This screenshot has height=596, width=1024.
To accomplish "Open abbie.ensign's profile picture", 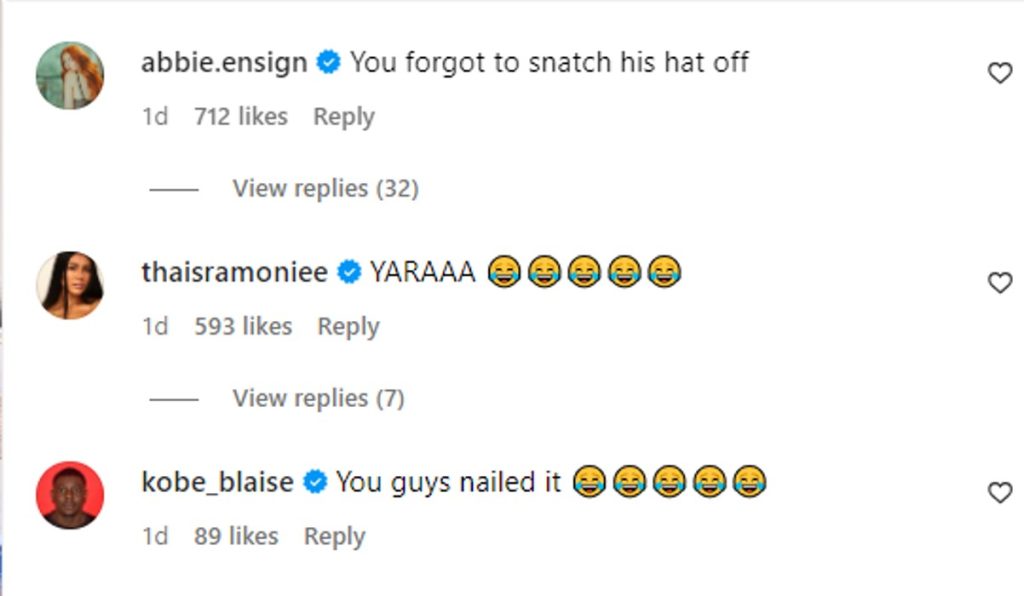I will click(70, 76).
